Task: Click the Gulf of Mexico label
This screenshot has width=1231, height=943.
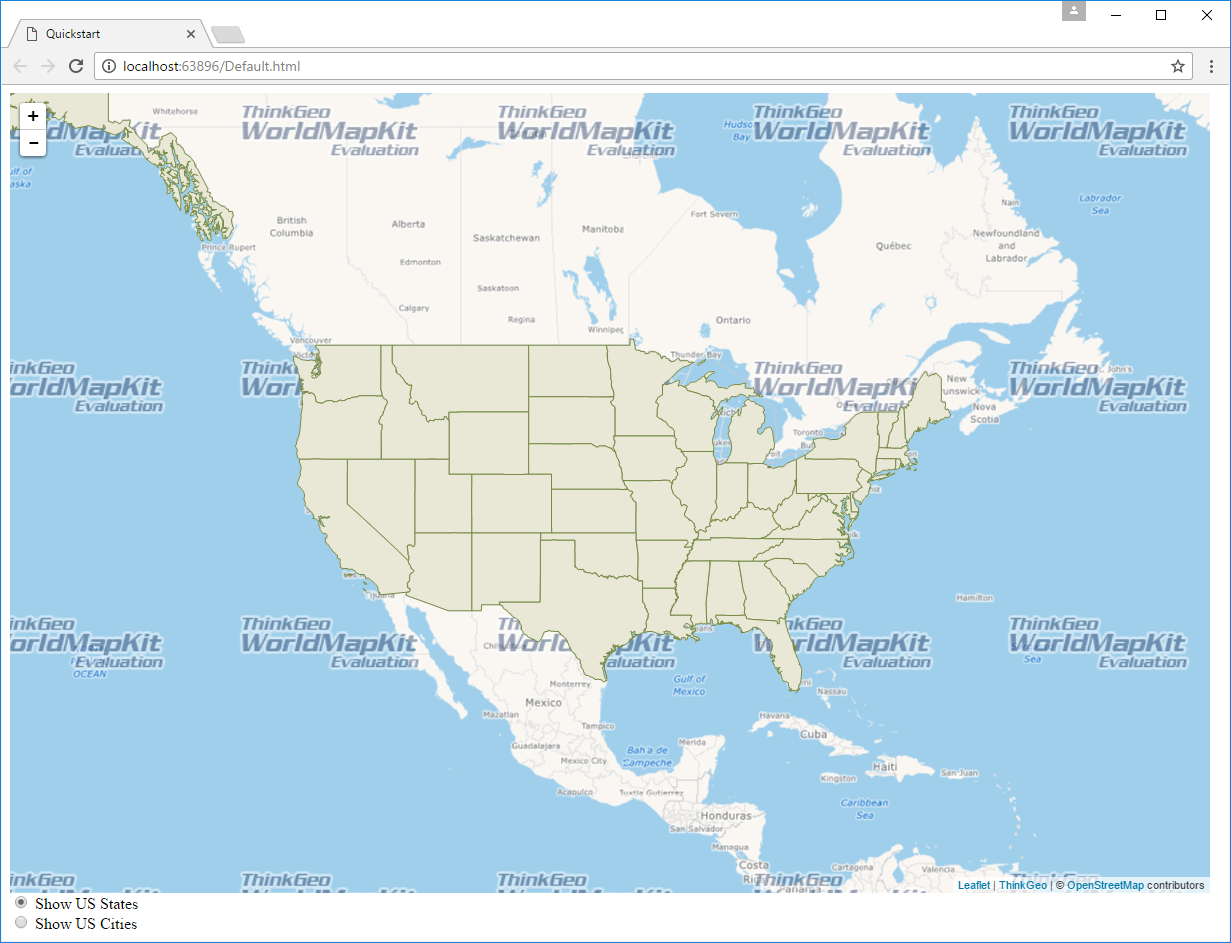Action: (x=689, y=685)
